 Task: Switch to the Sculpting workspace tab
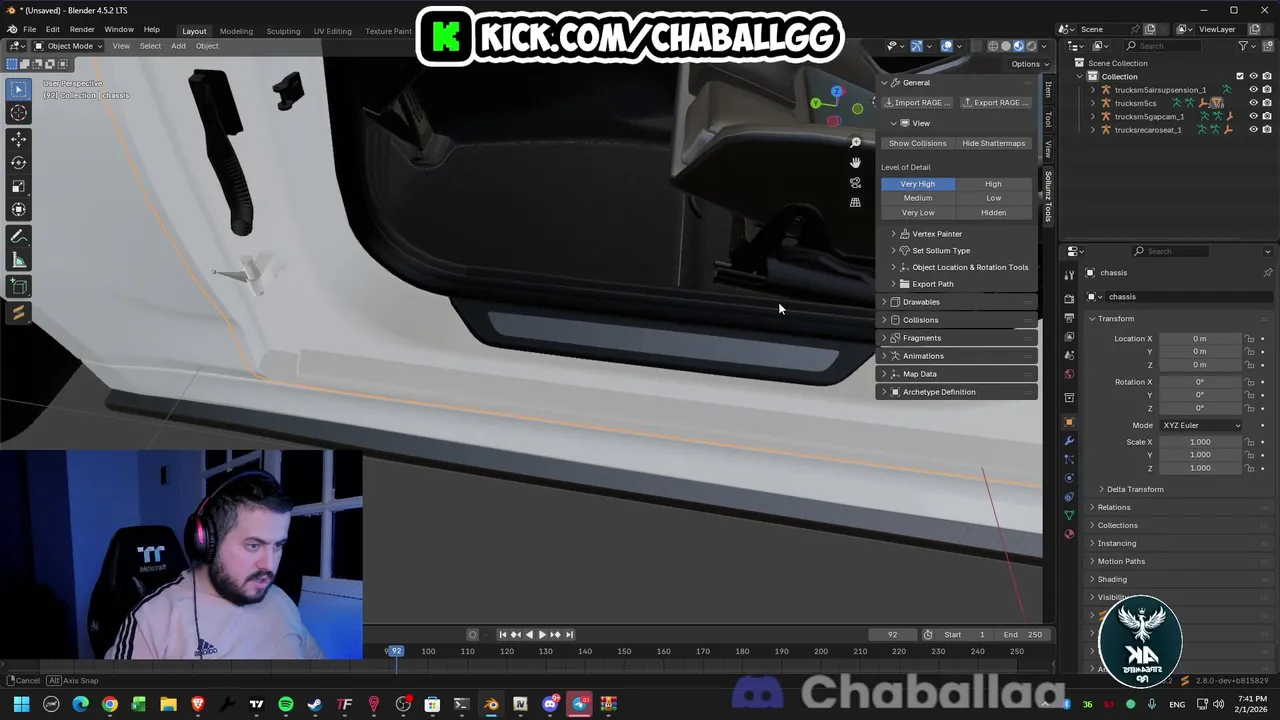[283, 31]
